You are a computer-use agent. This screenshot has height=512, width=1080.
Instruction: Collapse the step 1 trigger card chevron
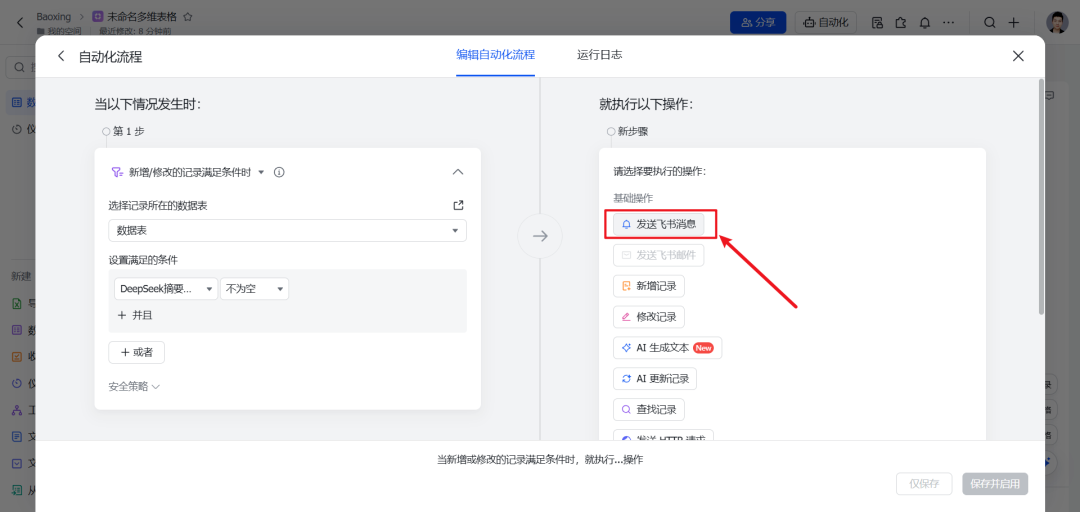(x=458, y=172)
